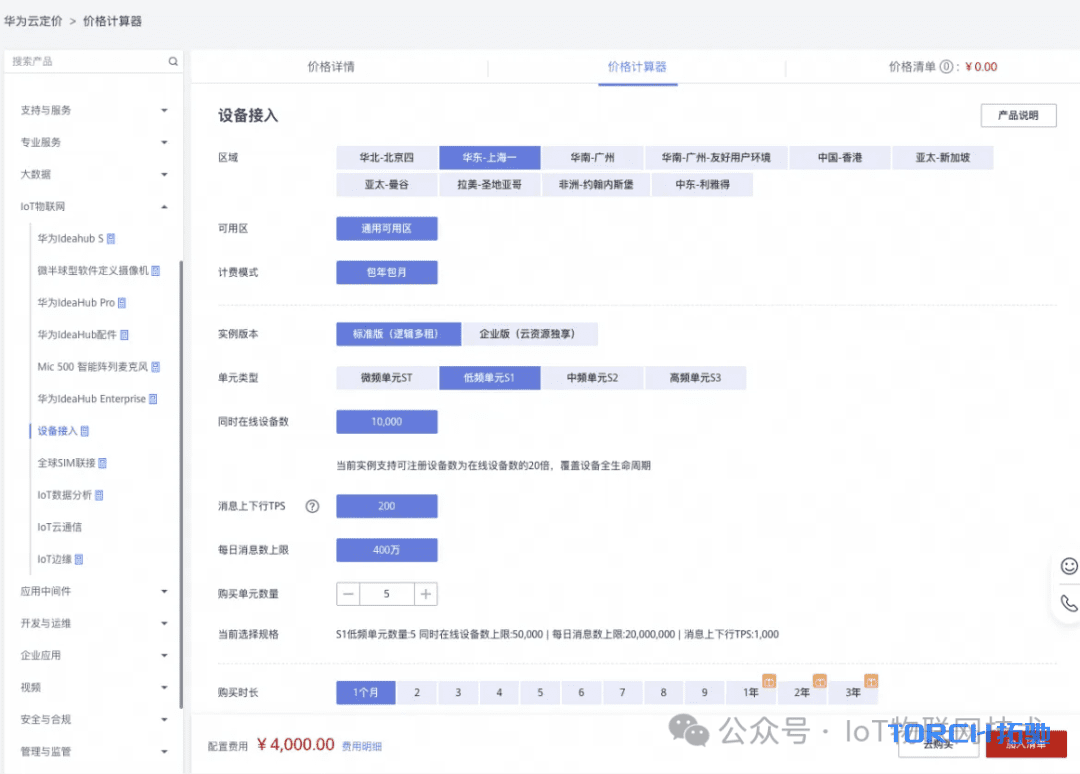Viewport: 1080px width, 774px height.
Task: Click the 包年包月 billing mode button
Action: coord(386,273)
